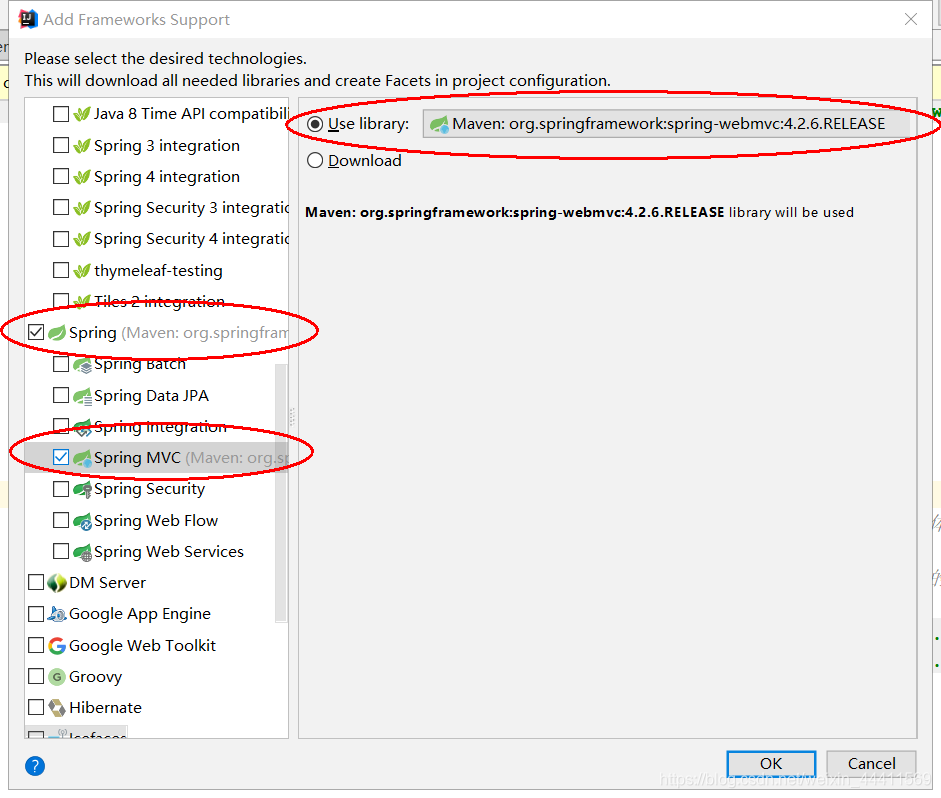Screen dimensions: 941x798
Task: Click the 'library will be used' status message
Action: [579, 212]
